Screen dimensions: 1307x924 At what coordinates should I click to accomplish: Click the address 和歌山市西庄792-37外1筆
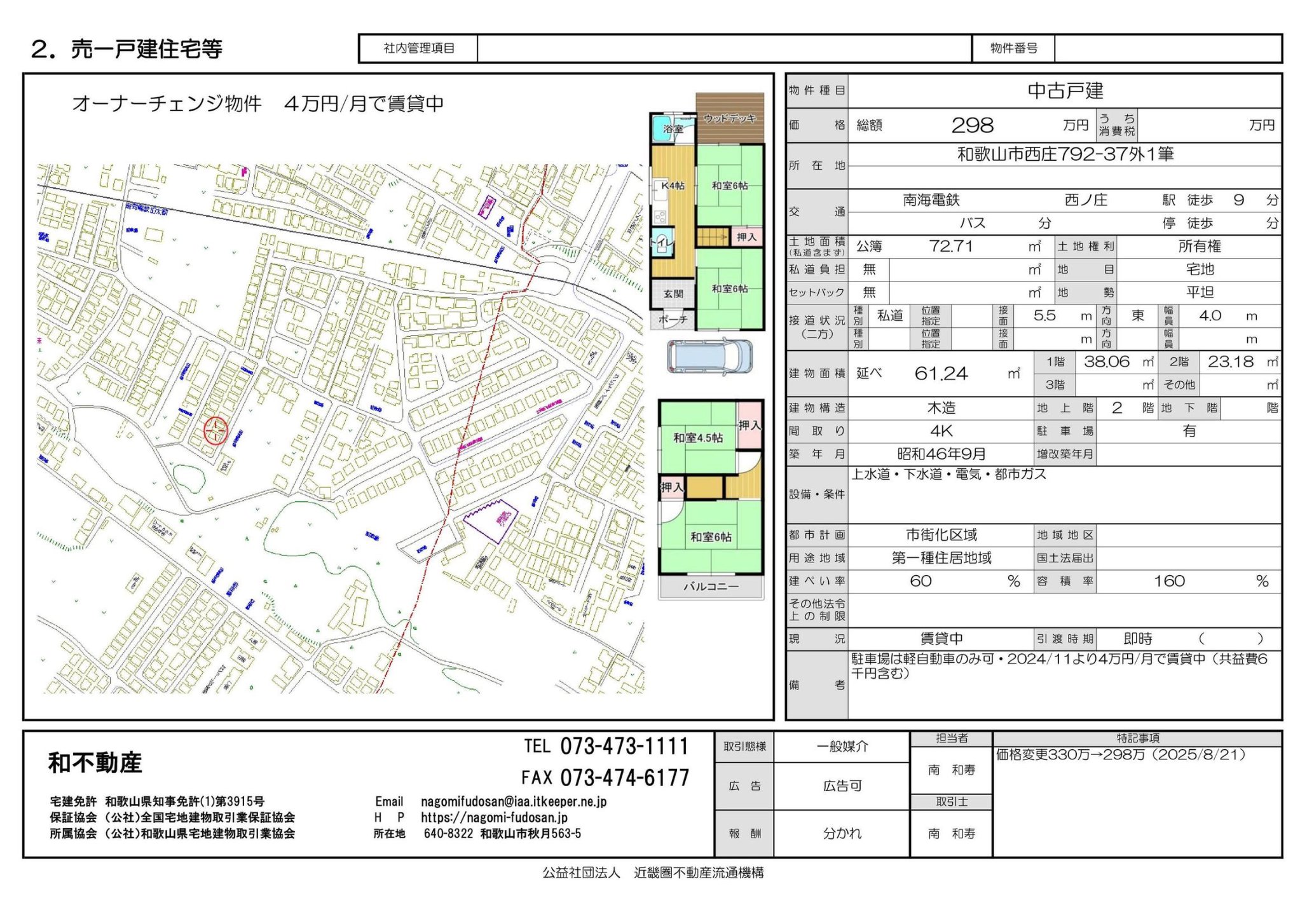1065,154
